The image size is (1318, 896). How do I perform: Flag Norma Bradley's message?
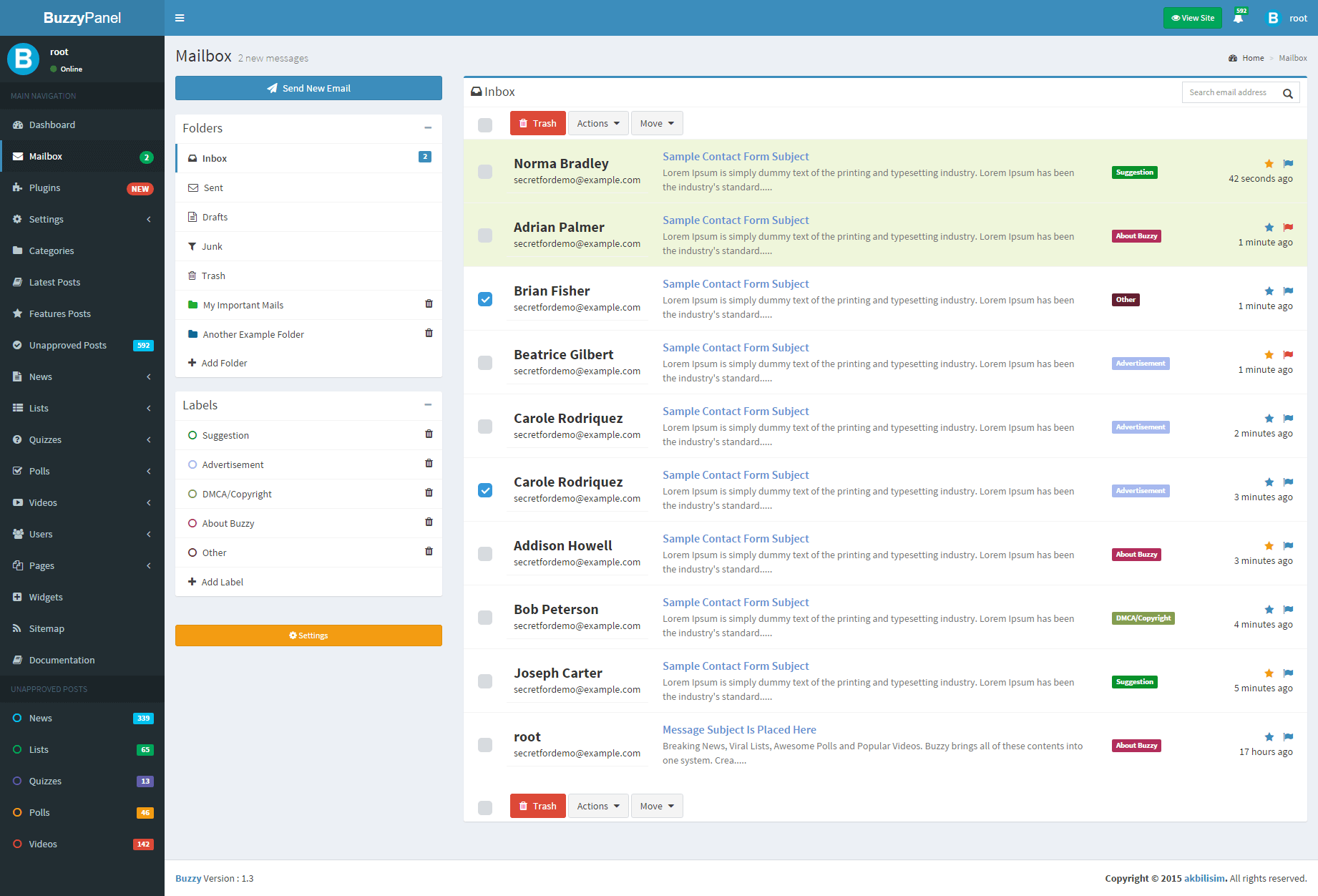[1288, 163]
